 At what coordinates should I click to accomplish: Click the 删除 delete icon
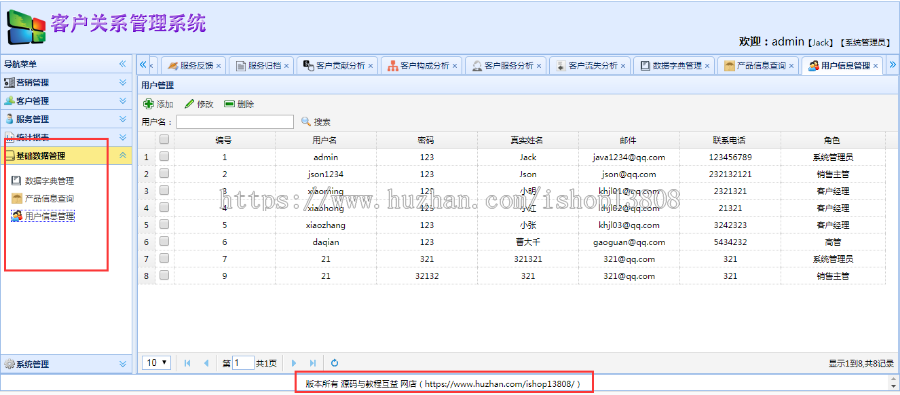coord(230,104)
